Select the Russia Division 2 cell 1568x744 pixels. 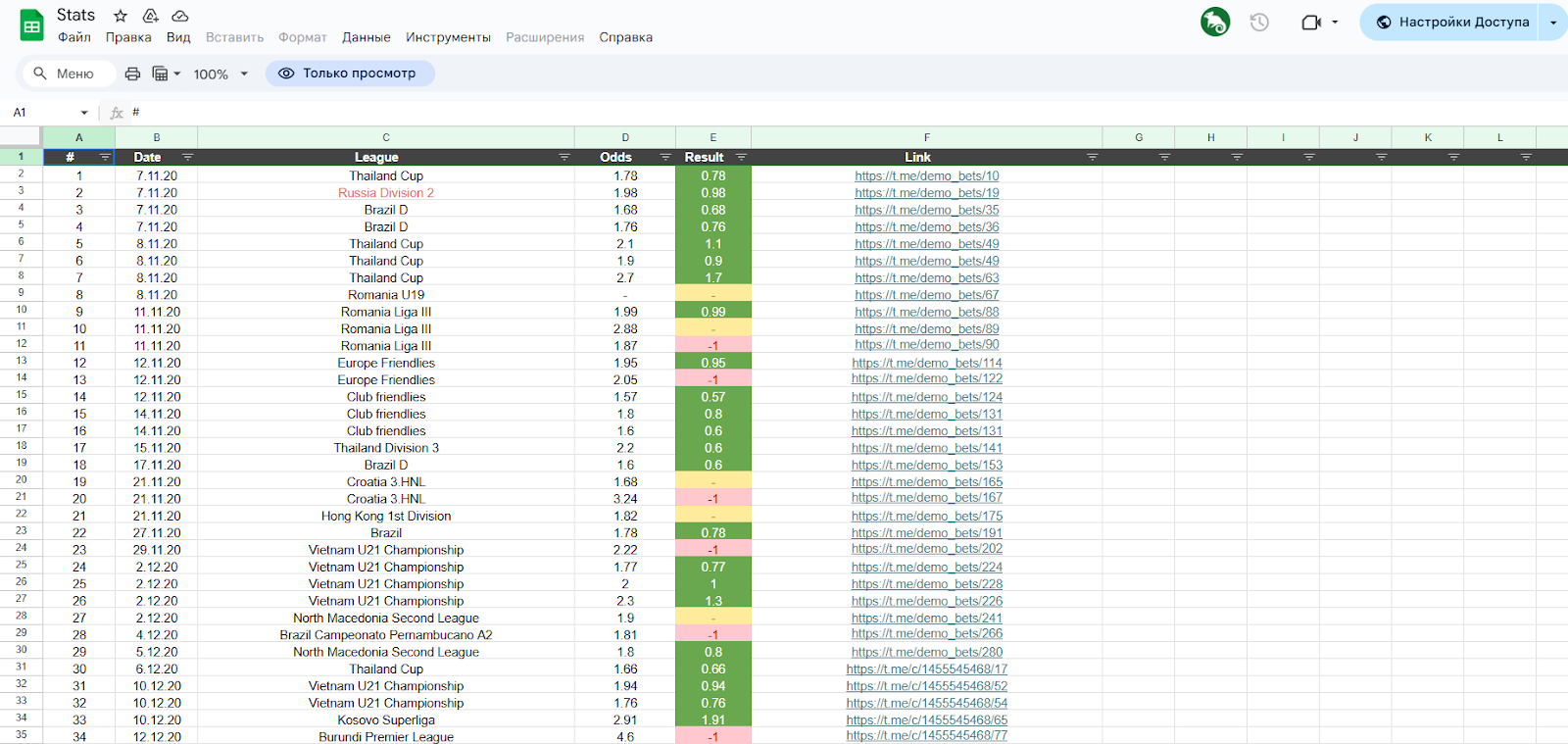point(386,193)
